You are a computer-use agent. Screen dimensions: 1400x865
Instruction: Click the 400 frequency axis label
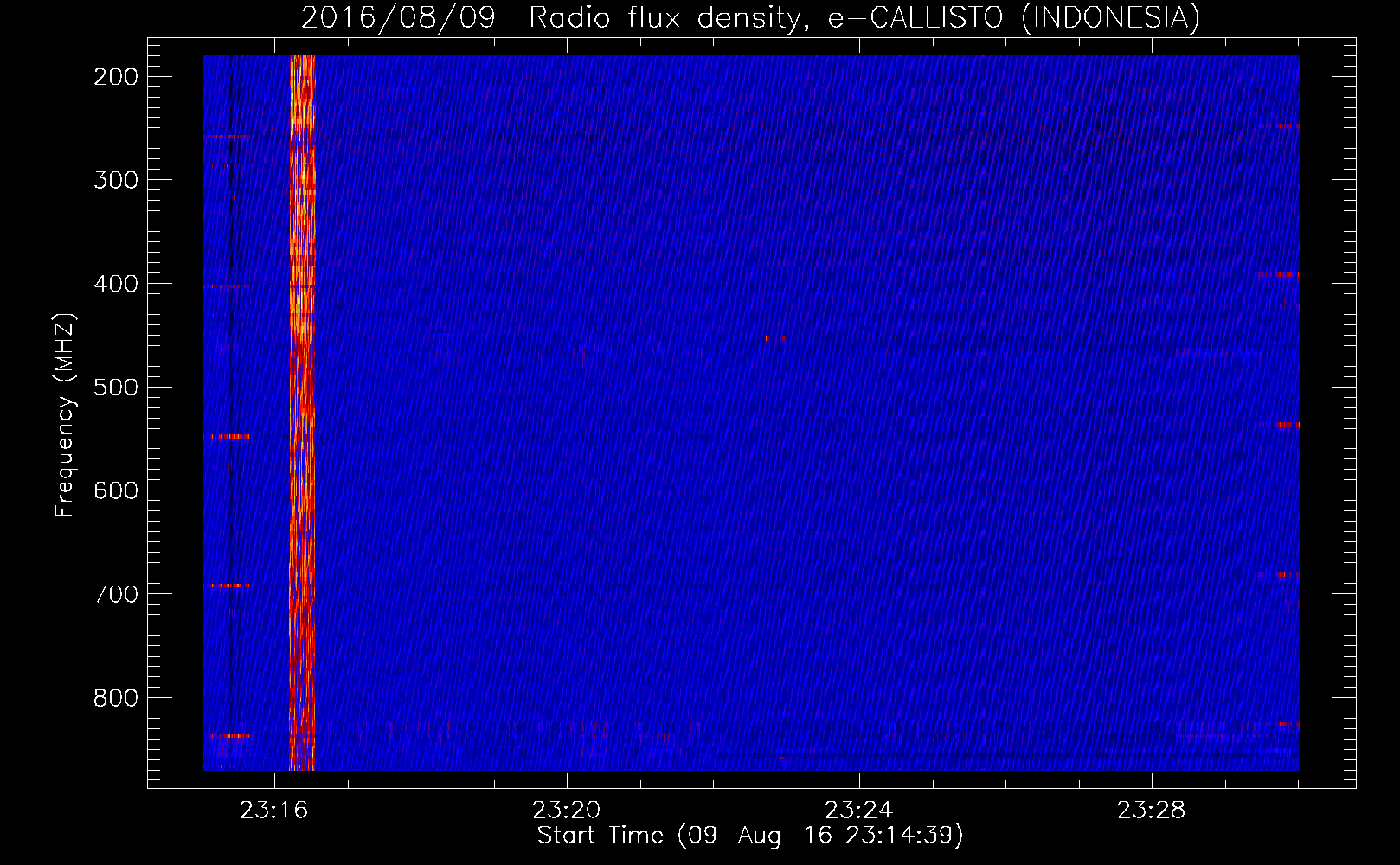click(x=116, y=284)
